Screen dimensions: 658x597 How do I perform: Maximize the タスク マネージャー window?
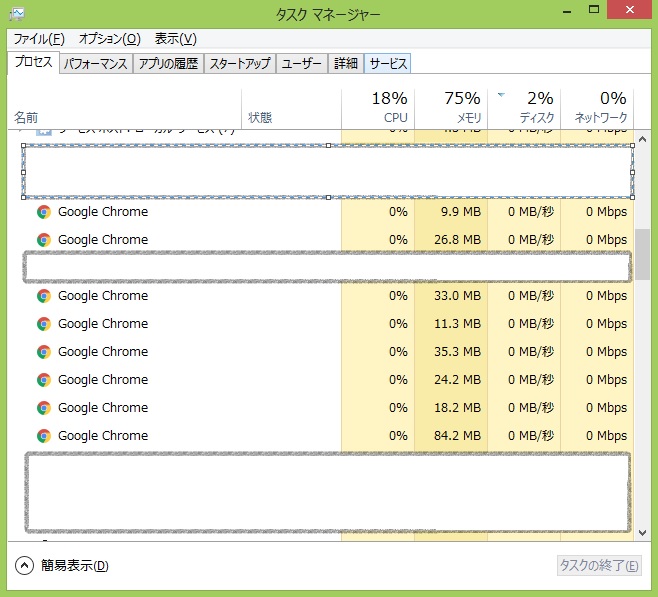[x=594, y=10]
